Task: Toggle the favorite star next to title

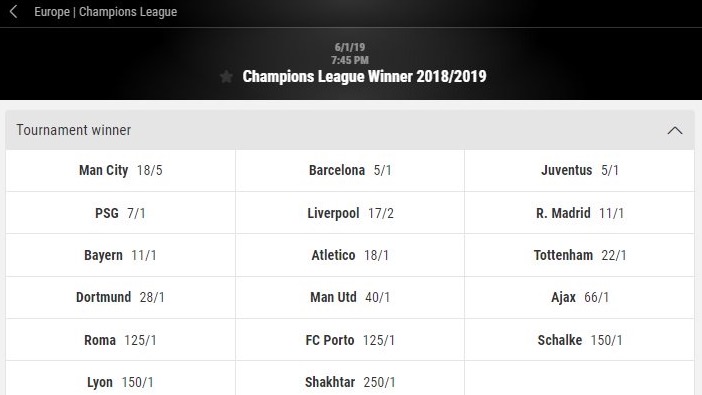Action: point(227,77)
